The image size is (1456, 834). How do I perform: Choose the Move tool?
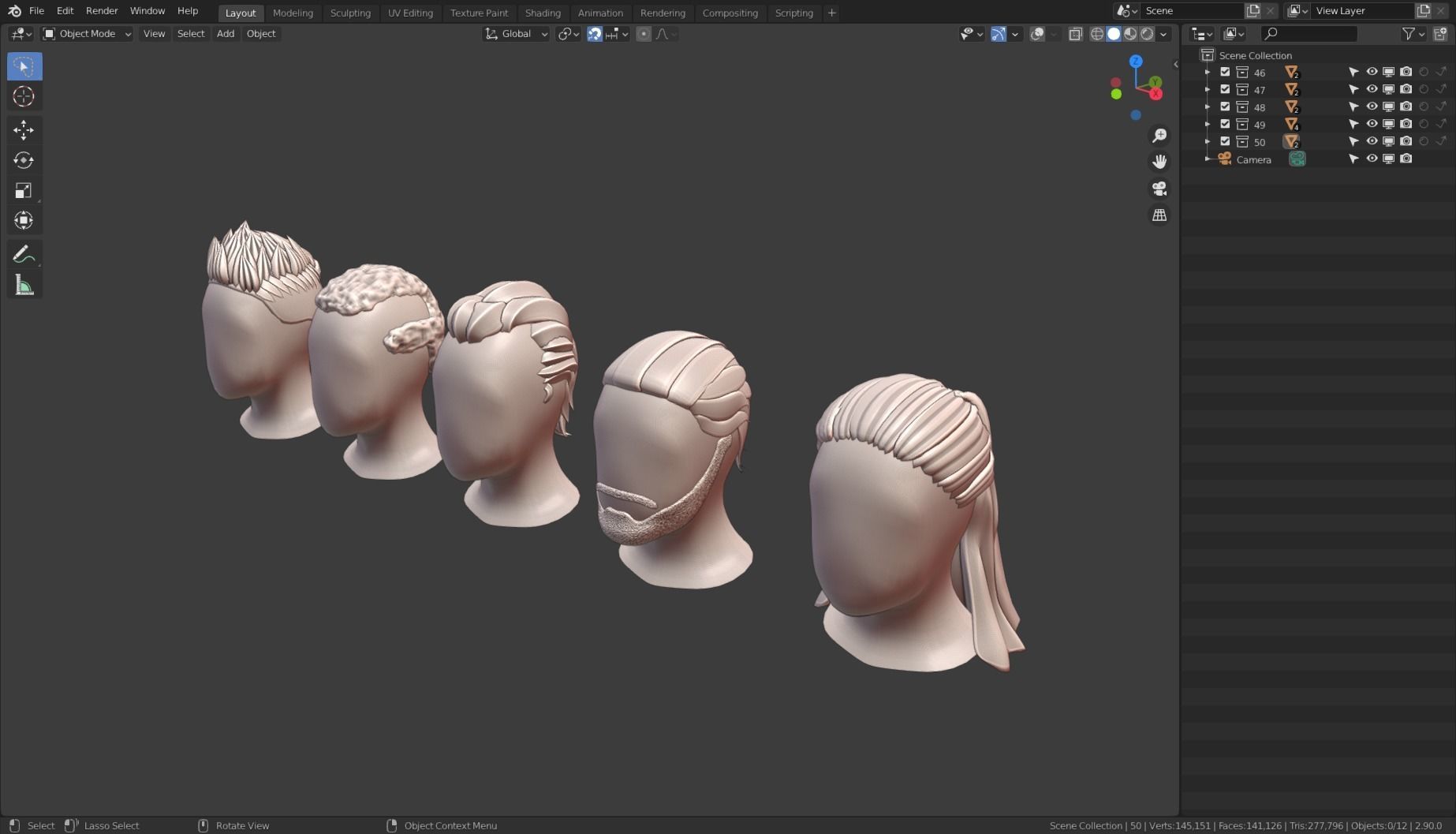pos(24,129)
